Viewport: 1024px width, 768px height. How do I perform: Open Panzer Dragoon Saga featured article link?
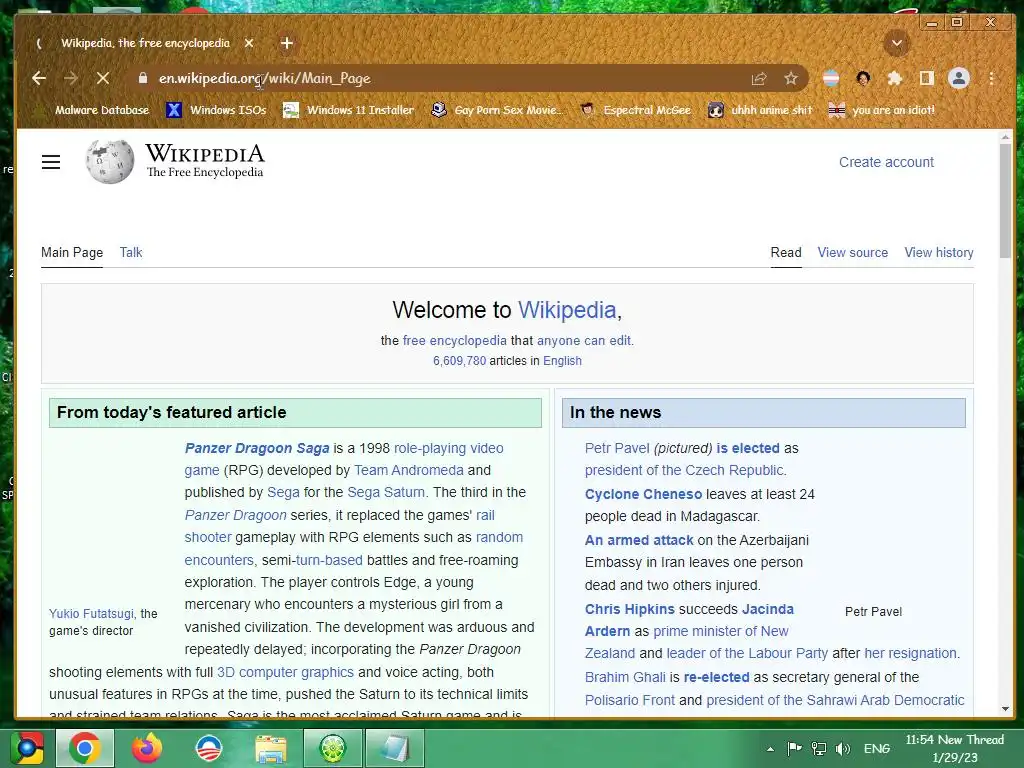tap(257, 448)
